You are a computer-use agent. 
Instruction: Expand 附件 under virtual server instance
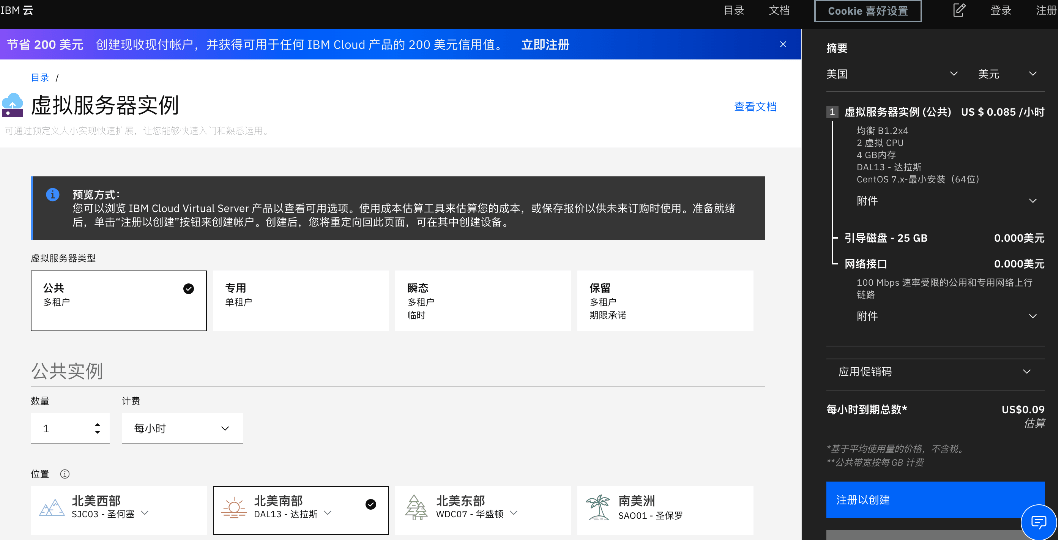947,201
